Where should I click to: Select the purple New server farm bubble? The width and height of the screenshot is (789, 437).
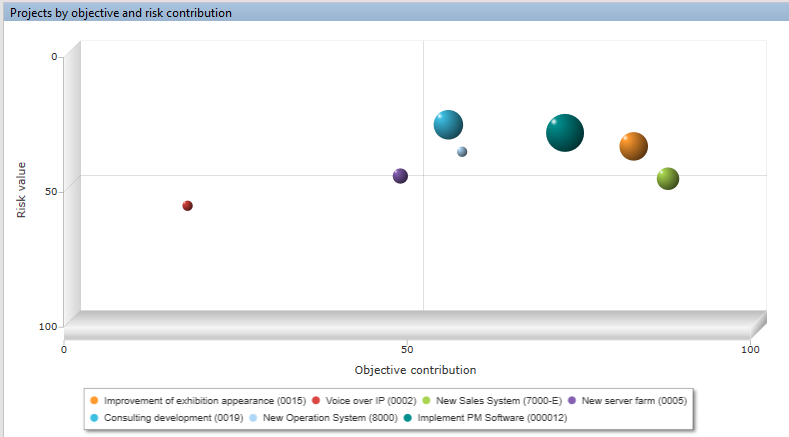click(400, 176)
